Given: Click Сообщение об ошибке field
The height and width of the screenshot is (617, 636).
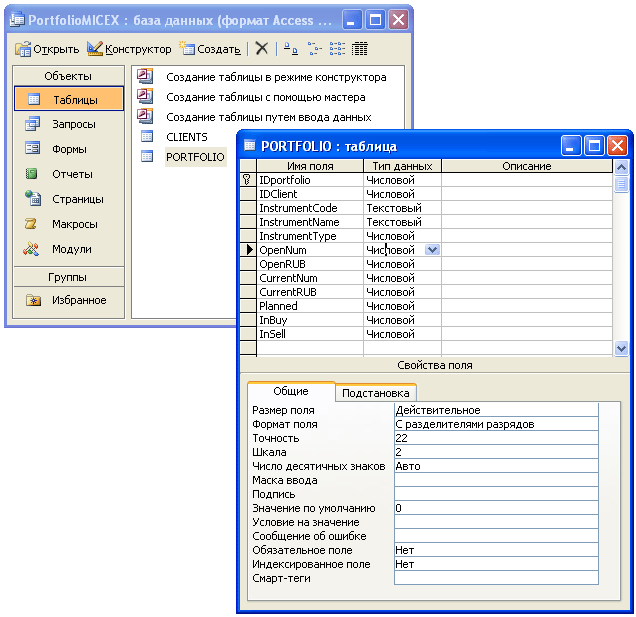Looking at the screenshot, I should pyautogui.click(x=496, y=536).
